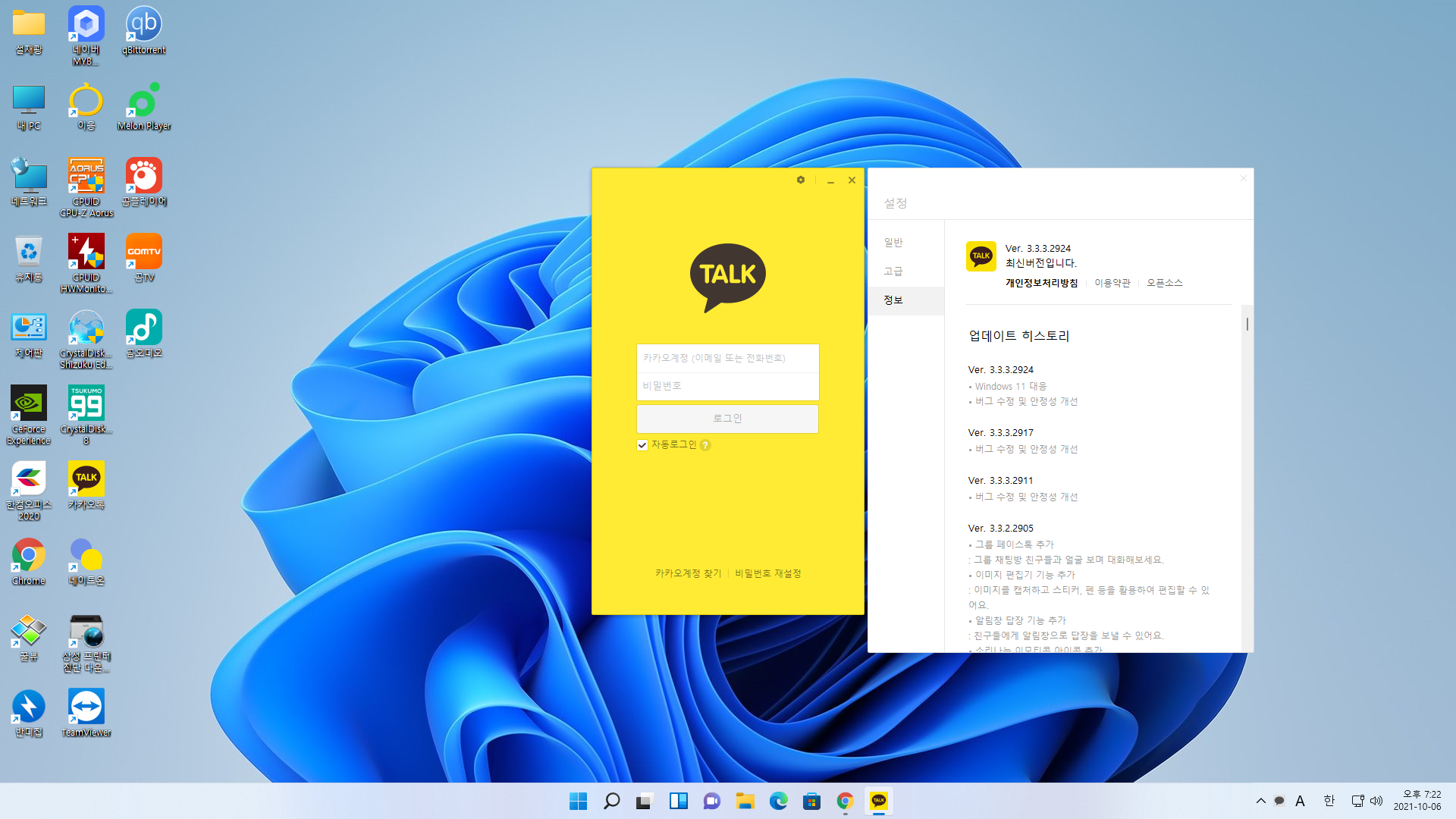Open the 오픈소스 link
Viewport: 1456px width, 819px height.
[1164, 283]
